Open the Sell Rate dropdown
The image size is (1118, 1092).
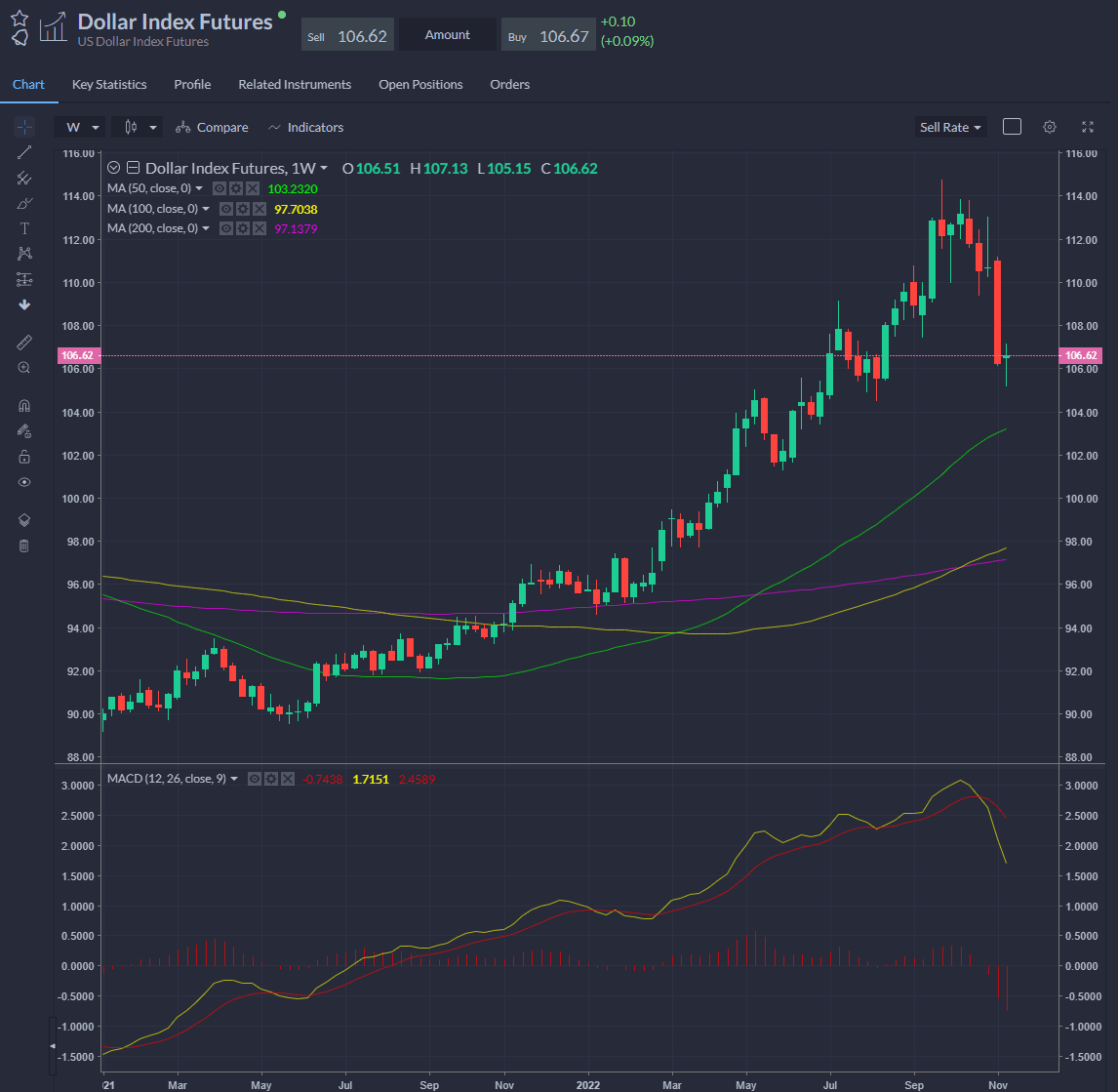pos(950,127)
